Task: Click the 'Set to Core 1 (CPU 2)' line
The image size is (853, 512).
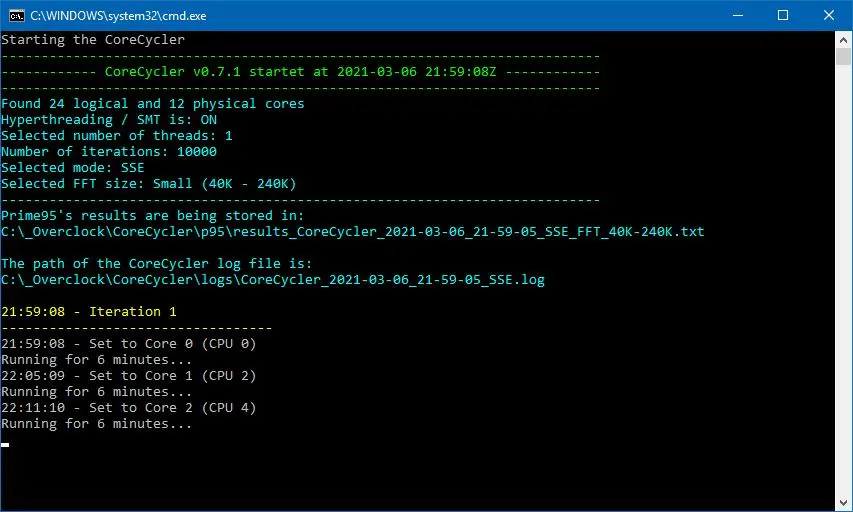Action: point(128,376)
